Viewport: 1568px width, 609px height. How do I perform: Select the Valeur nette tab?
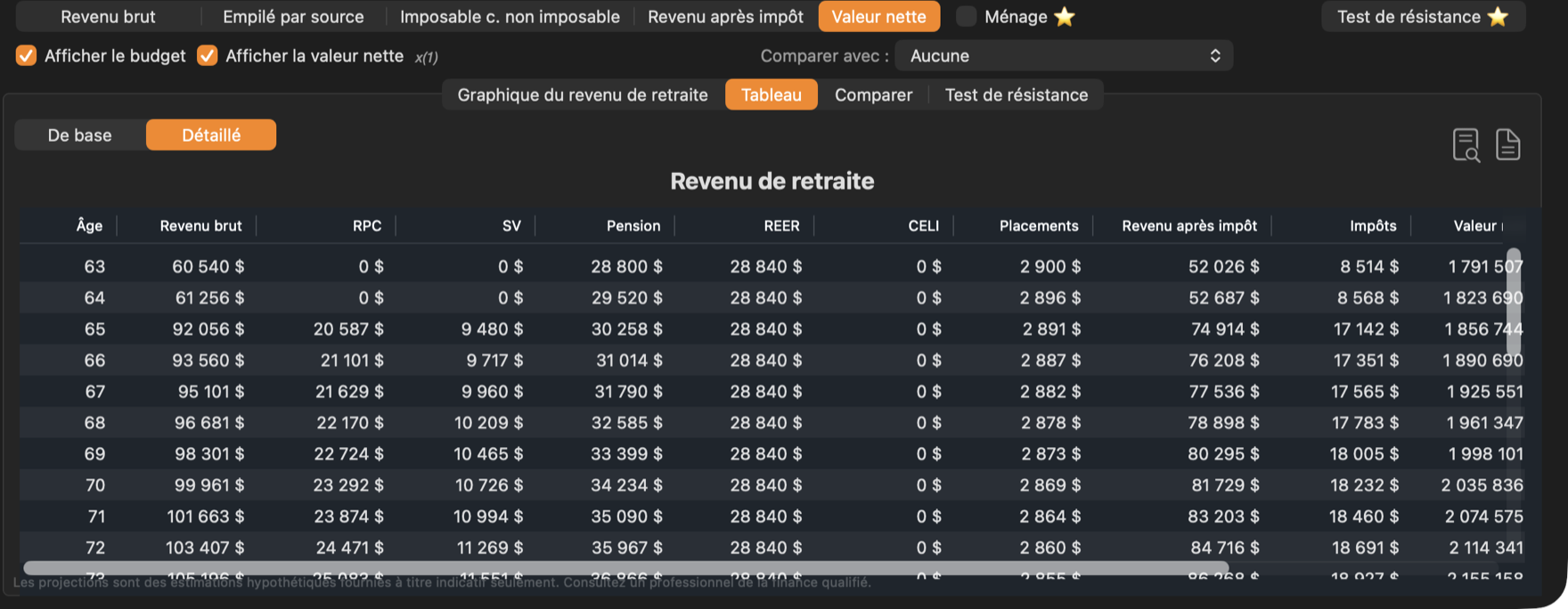878,16
